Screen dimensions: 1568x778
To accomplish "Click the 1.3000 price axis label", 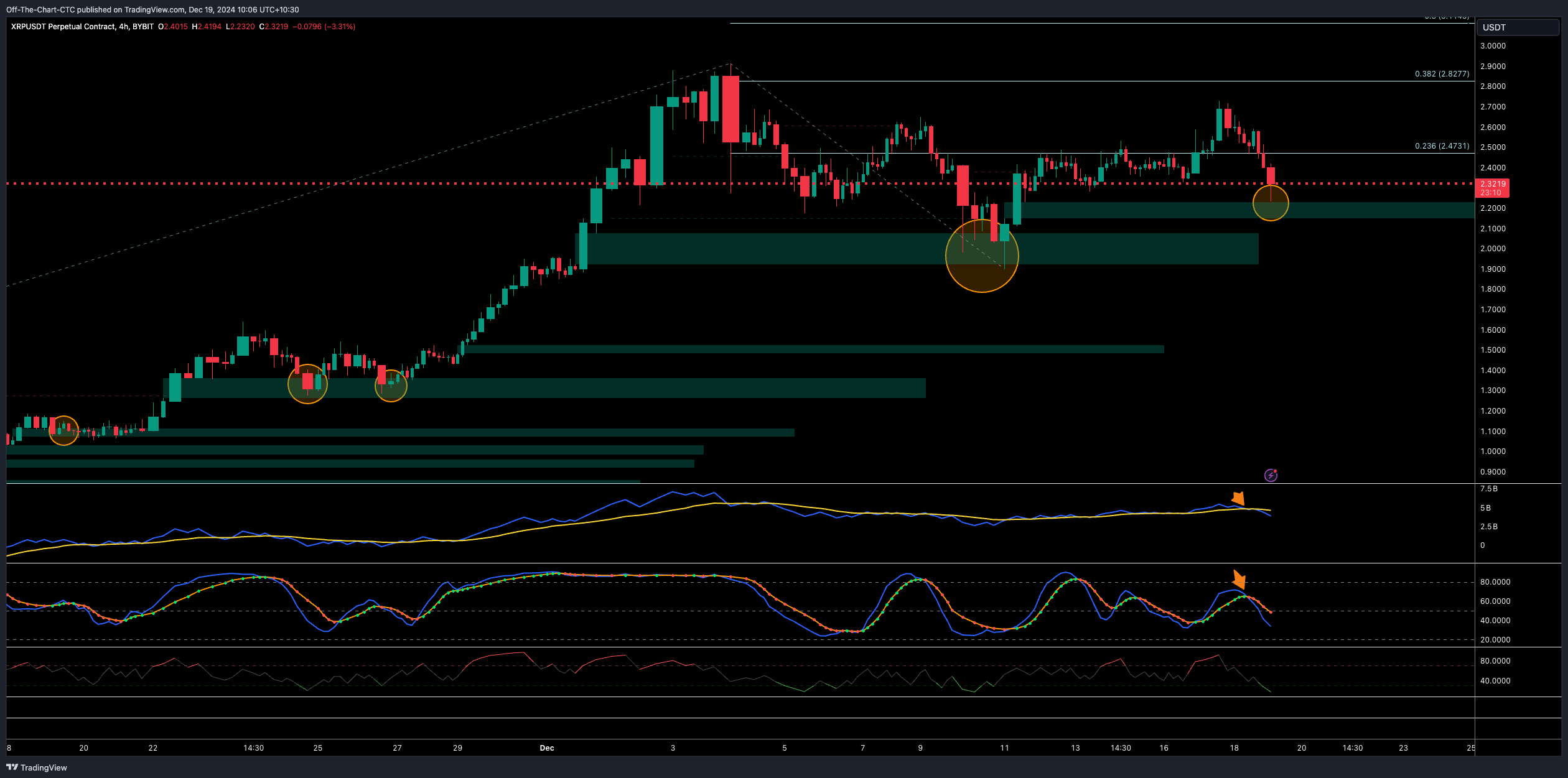I will (1493, 391).
